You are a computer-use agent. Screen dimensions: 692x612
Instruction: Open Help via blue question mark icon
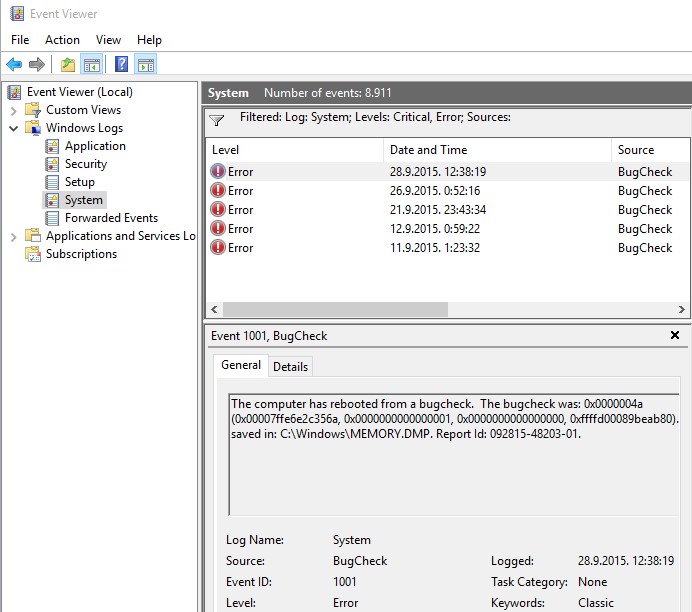(x=121, y=65)
